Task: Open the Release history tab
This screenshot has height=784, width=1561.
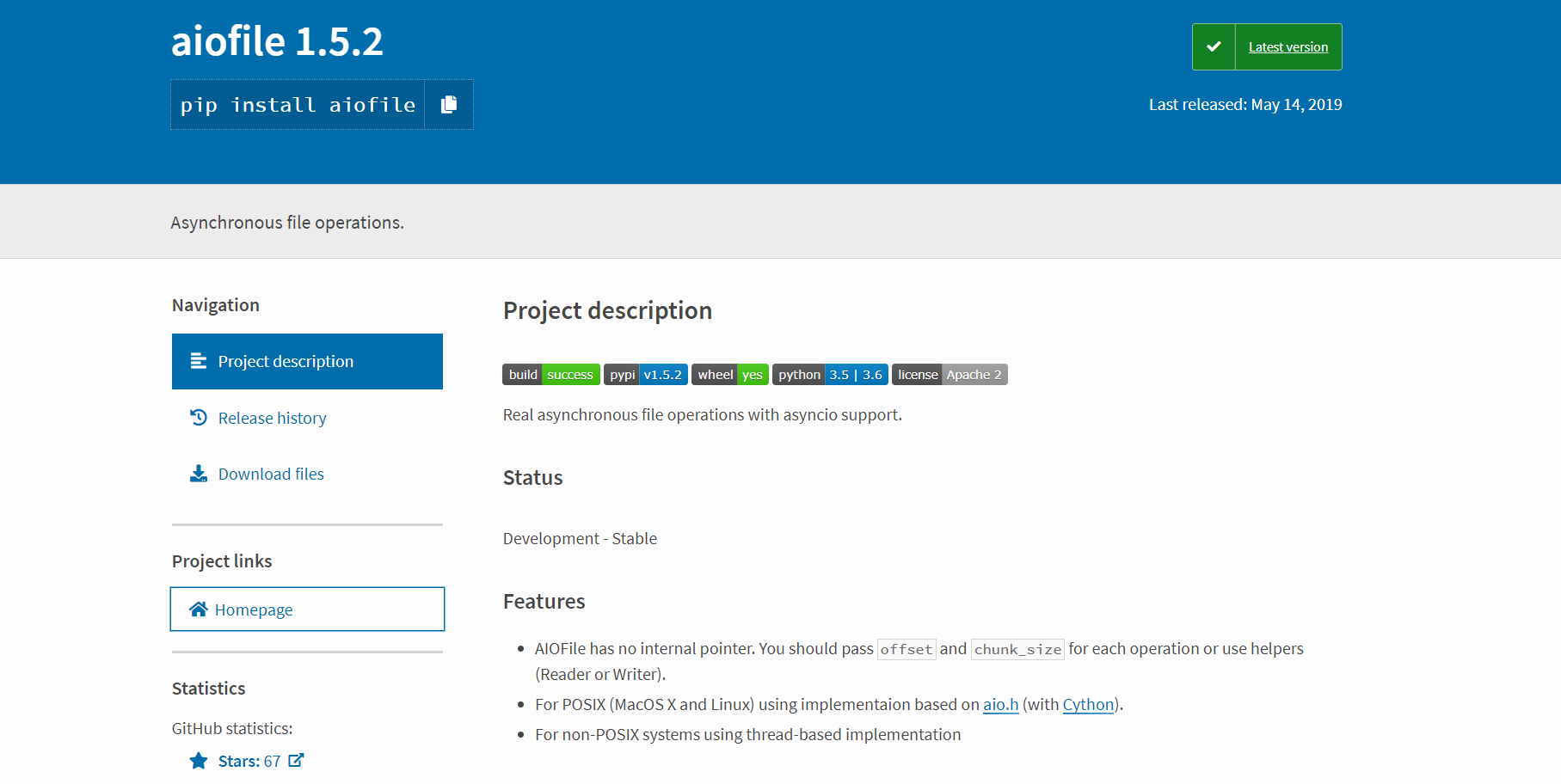Action: pyautogui.click(x=307, y=418)
